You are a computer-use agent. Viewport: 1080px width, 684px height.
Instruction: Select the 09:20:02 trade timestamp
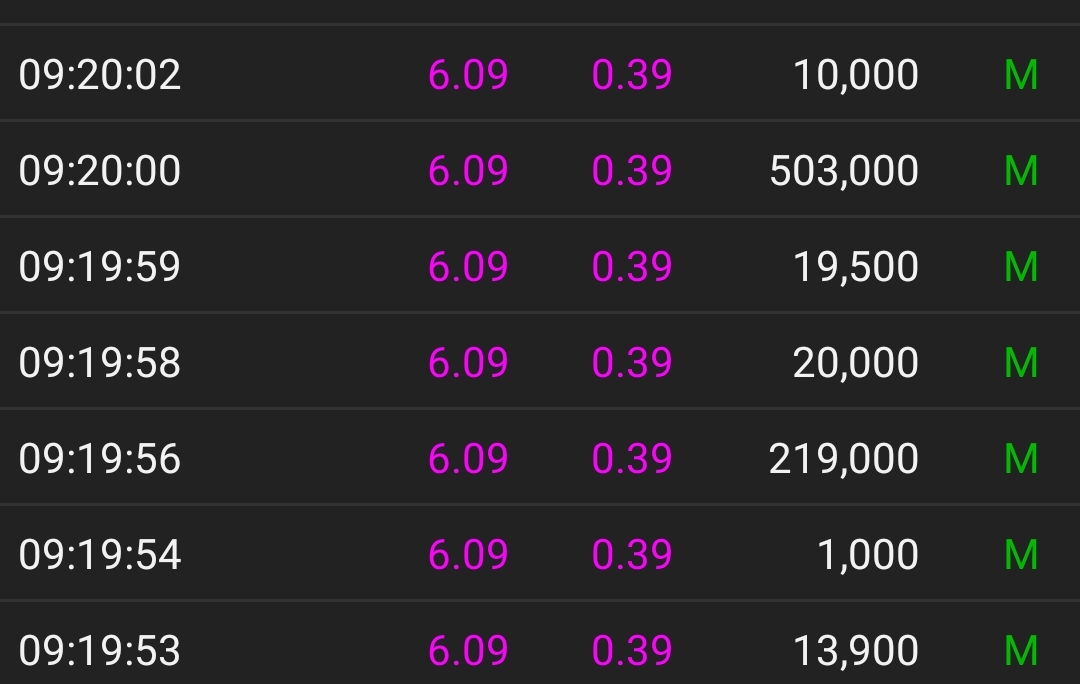click(x=100, y=75)
